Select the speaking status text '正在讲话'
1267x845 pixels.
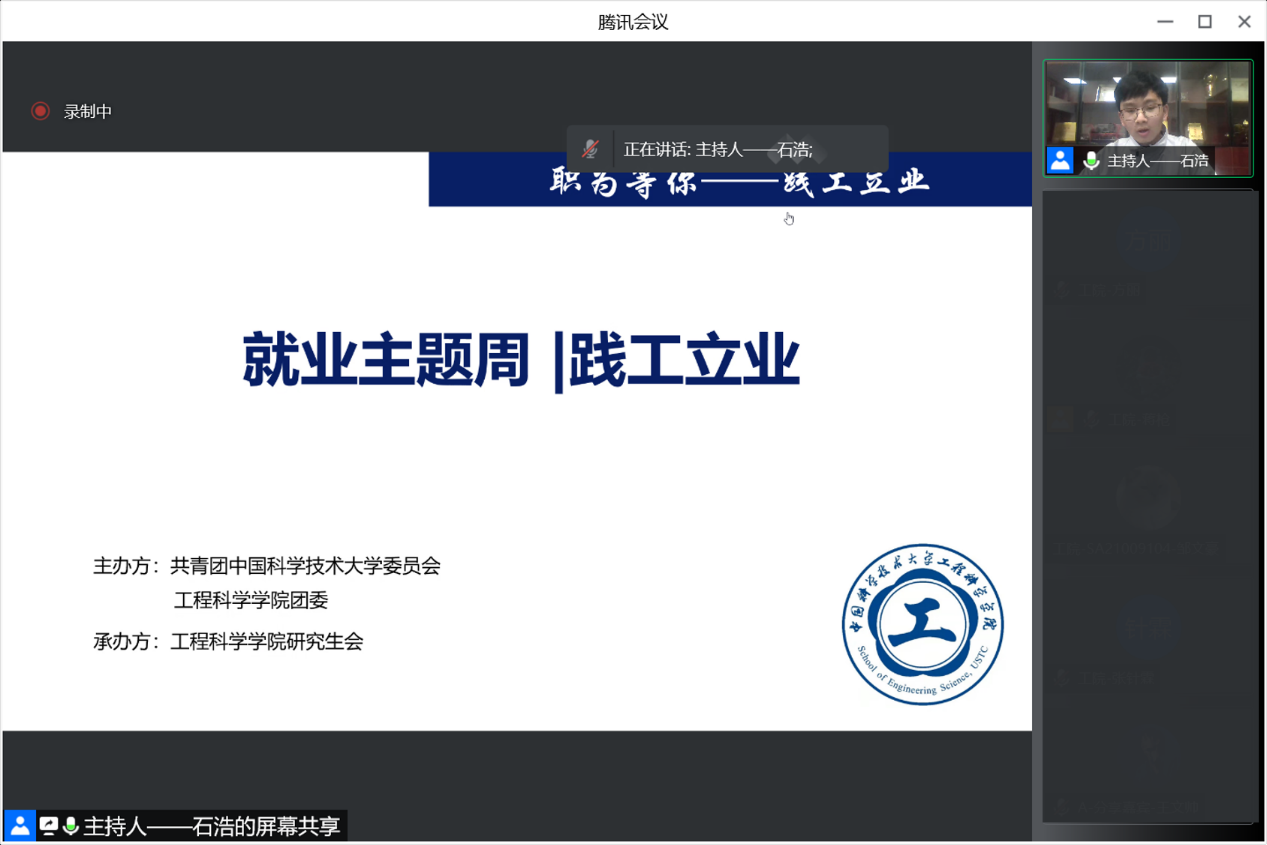[654, 150]
